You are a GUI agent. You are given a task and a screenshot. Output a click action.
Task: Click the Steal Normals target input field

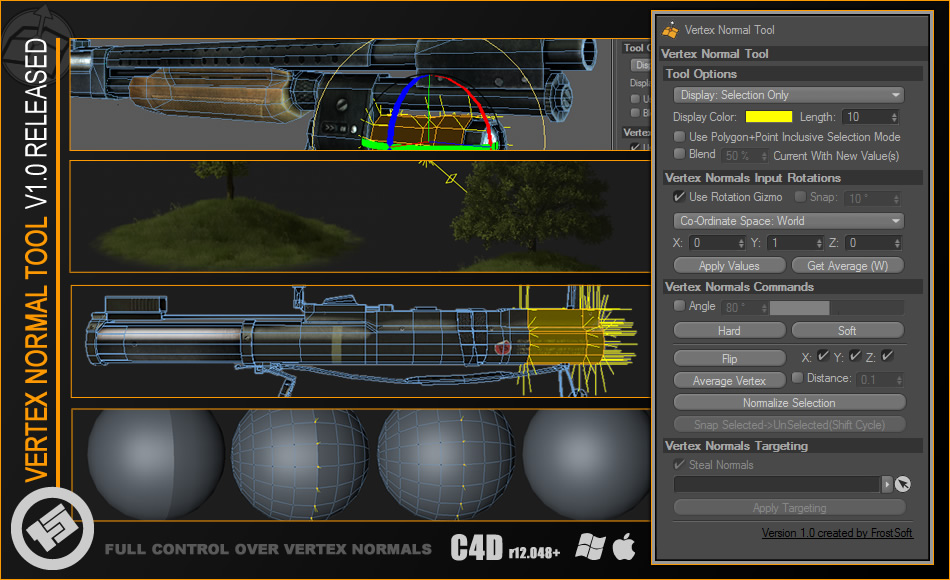click(775, 484)
